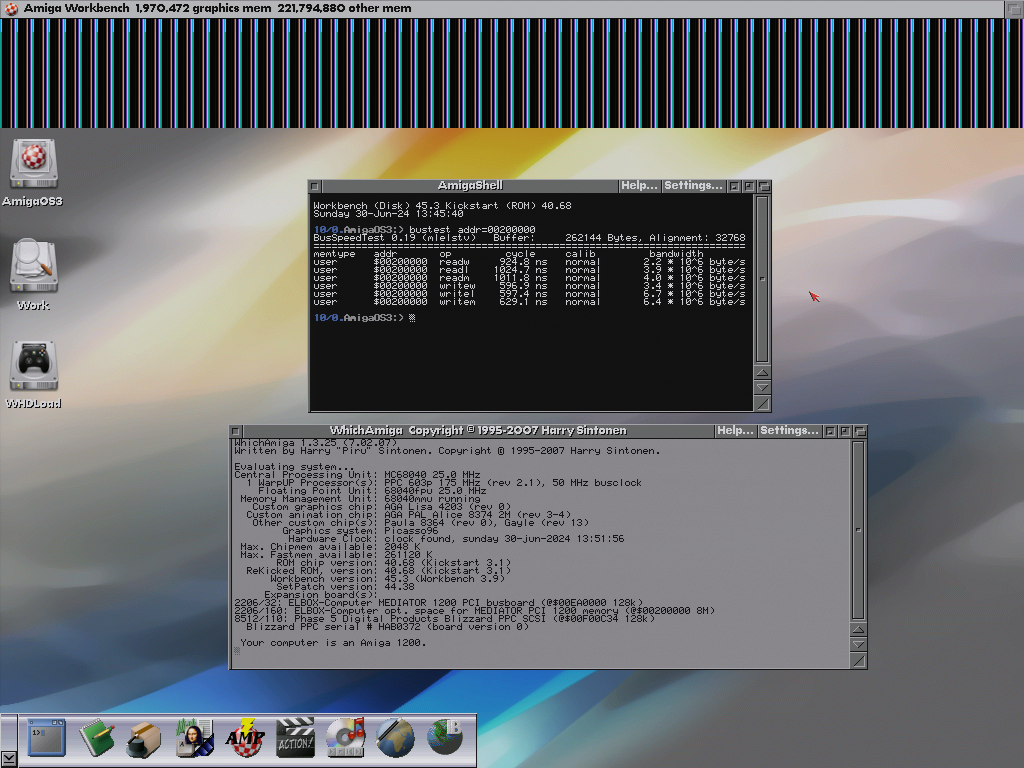
Task: Click the AmigaShell depth gadget
Action: point(764,187)
